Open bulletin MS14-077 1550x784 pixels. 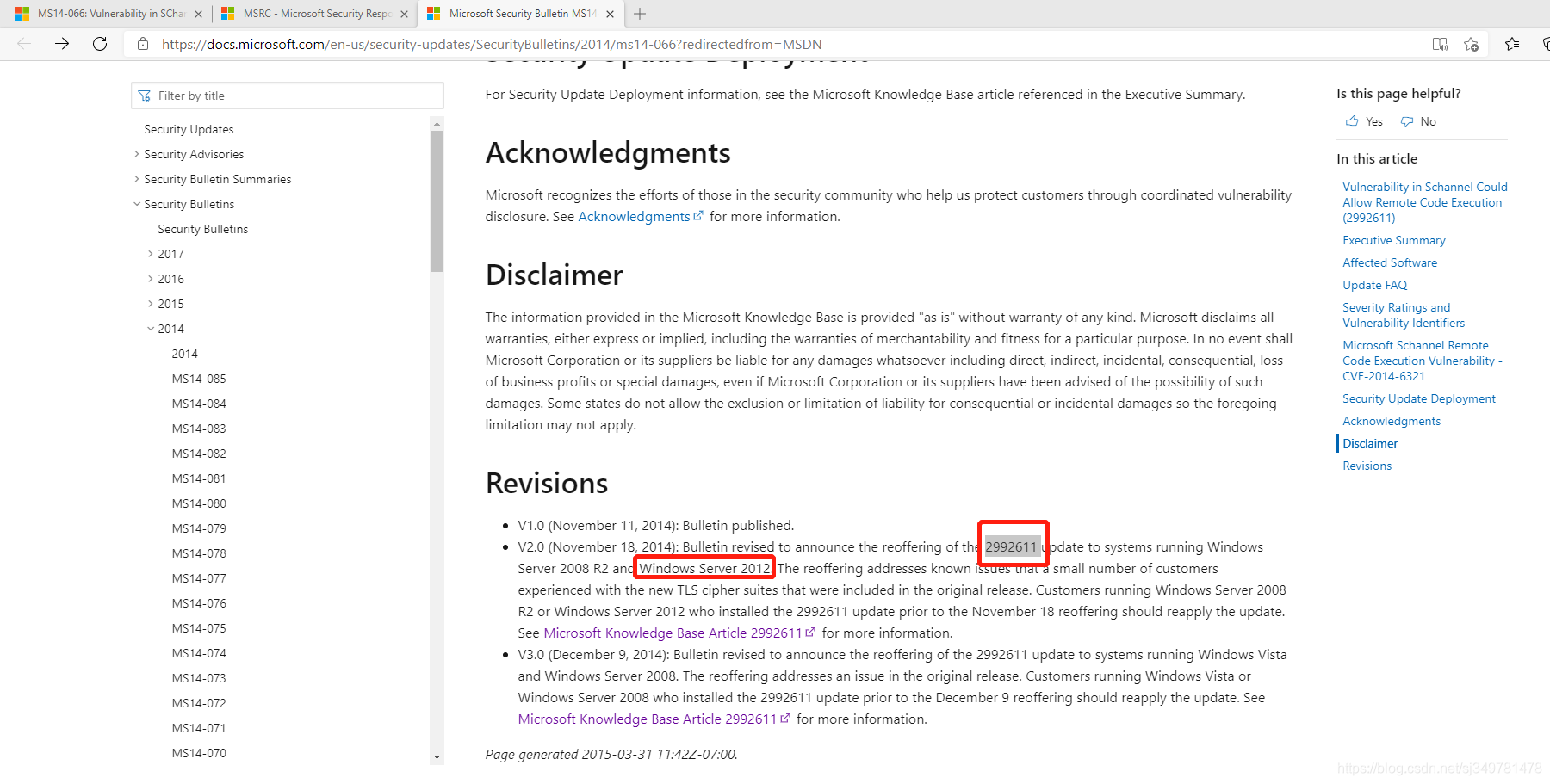(199, 578)
